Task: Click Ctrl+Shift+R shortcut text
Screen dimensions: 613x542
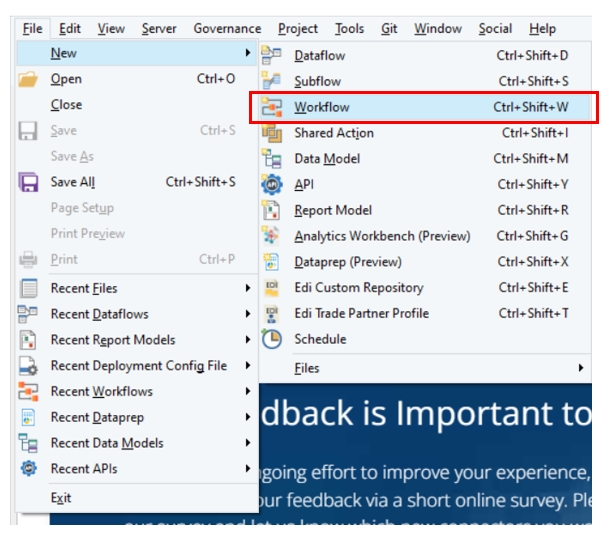Action: [533, 210]
